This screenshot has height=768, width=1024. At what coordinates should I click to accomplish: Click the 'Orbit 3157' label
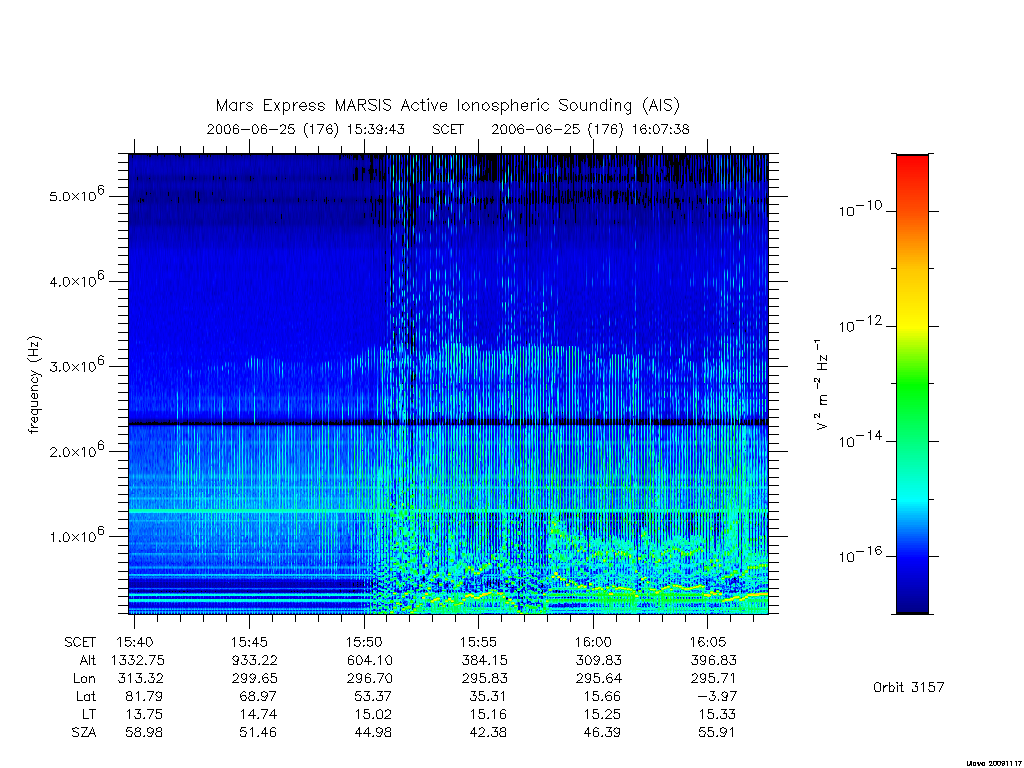(908, 687)
